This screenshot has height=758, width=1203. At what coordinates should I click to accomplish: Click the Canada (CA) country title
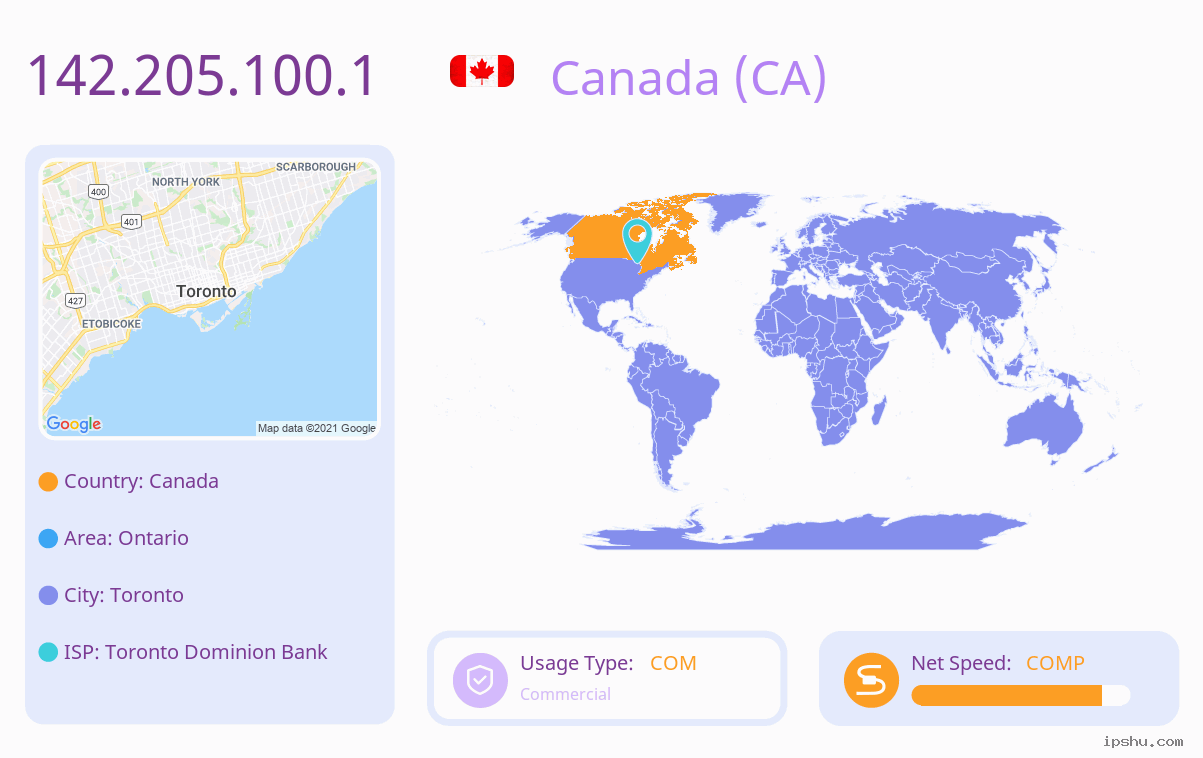click(689, 78)
